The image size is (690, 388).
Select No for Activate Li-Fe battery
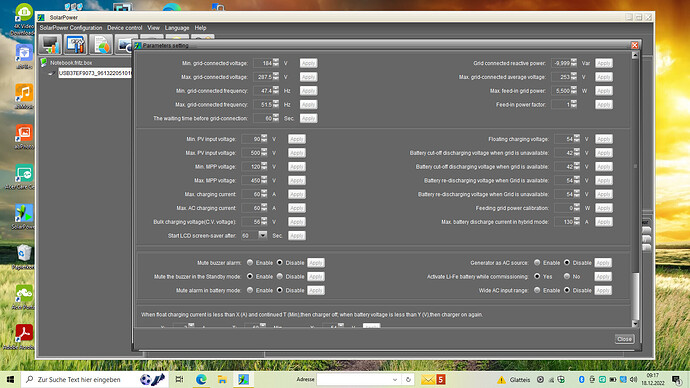567,276
